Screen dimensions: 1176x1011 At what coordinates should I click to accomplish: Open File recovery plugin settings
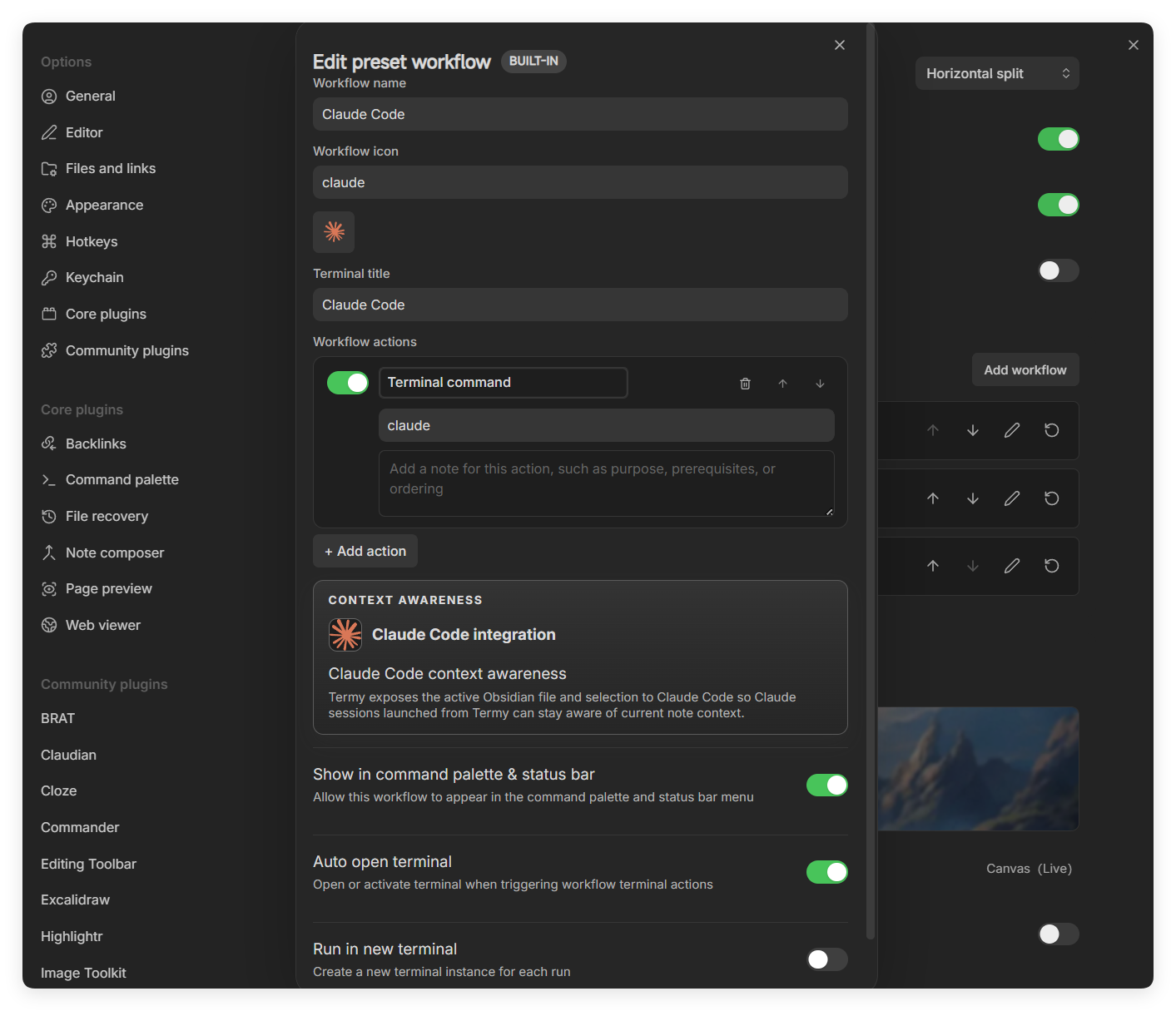(x=94, y=517)
